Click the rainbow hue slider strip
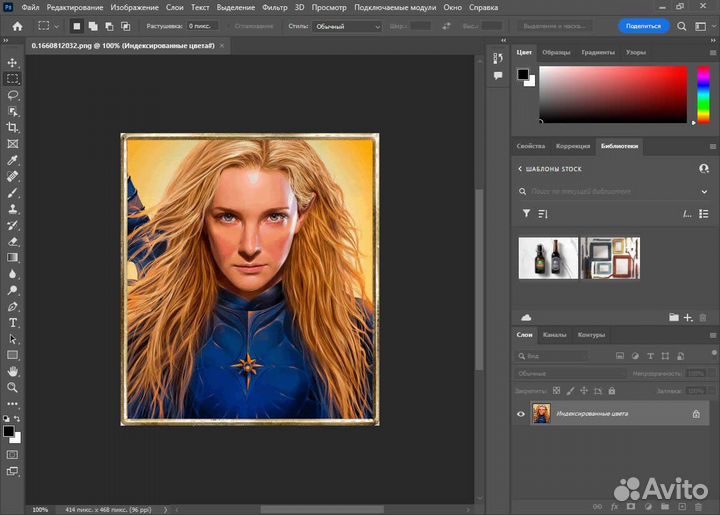The image size is (720, 515). [703, 95]
